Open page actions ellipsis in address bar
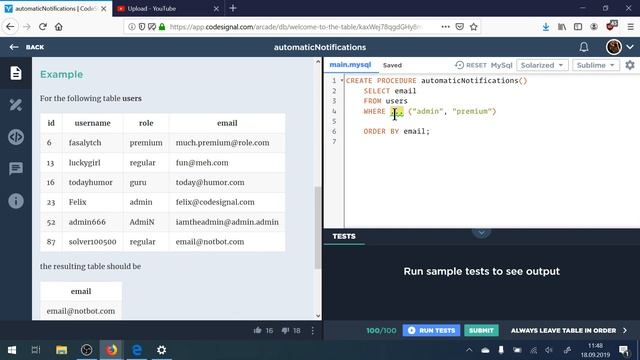The width and height of the screenshot is (640, 360). (x=445, y=27)
